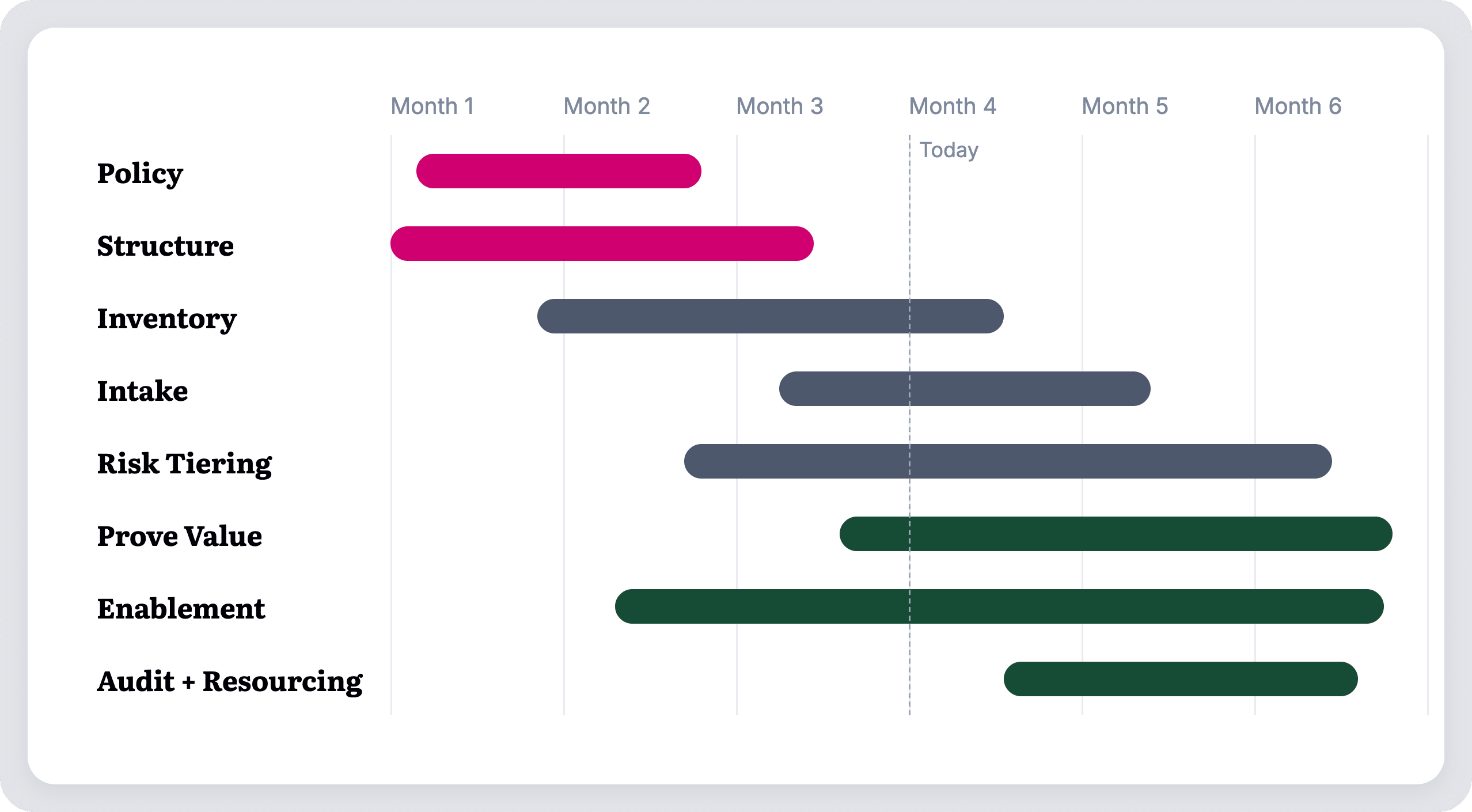Click the green Enablement bar
1472x812 pixels.
pyautogui.click(x=999, y=606)
